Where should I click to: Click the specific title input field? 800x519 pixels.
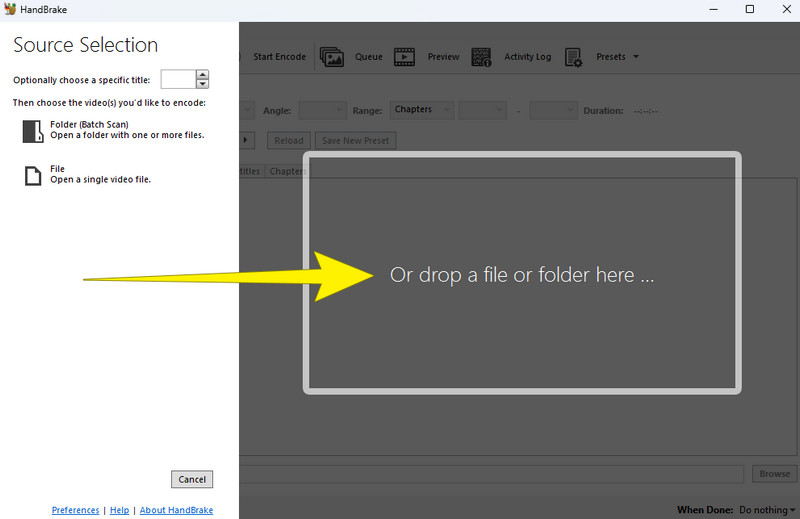(x=178, y=79)
